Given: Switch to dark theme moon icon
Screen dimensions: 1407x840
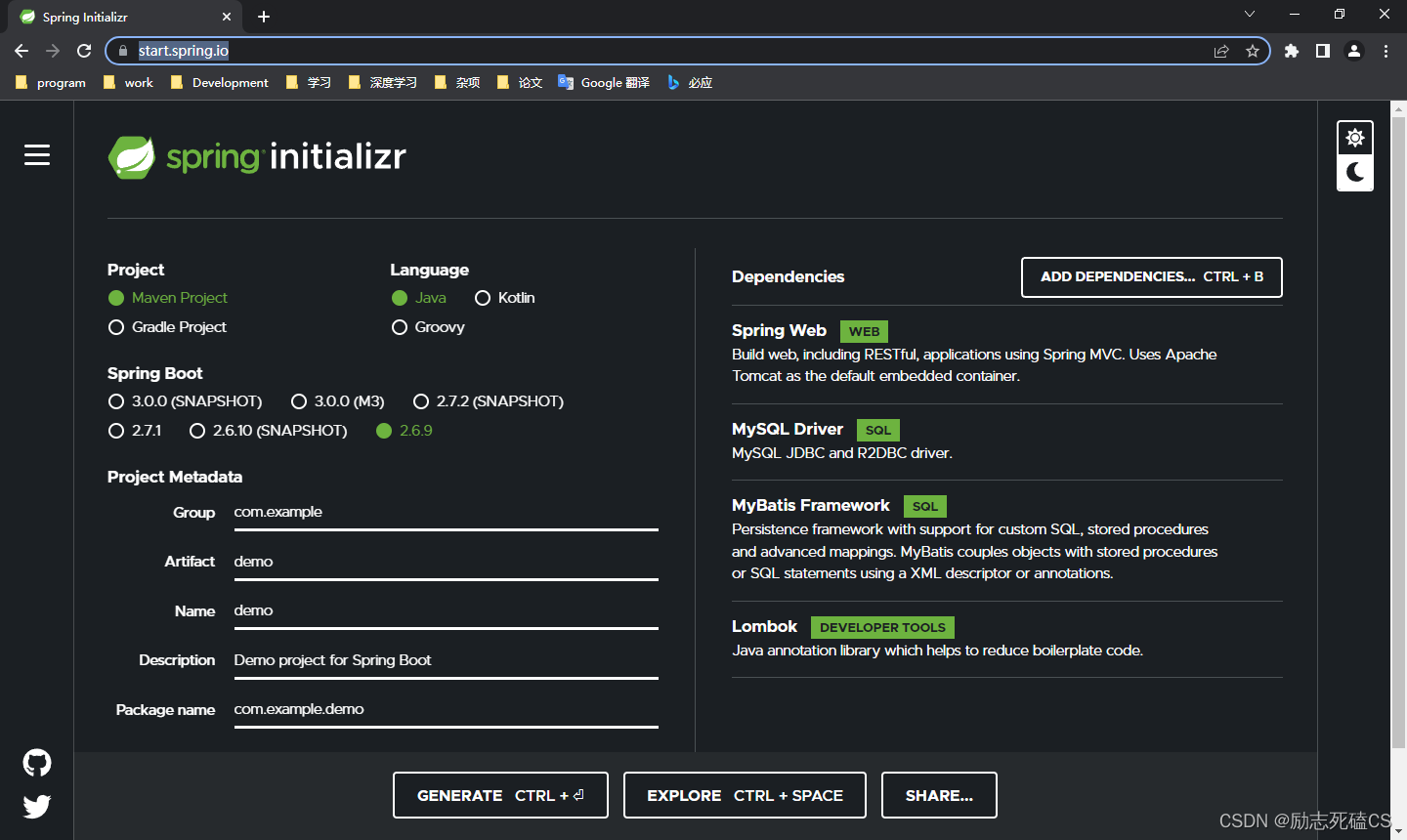Looking at the screenshot, I should (1355, 173).
